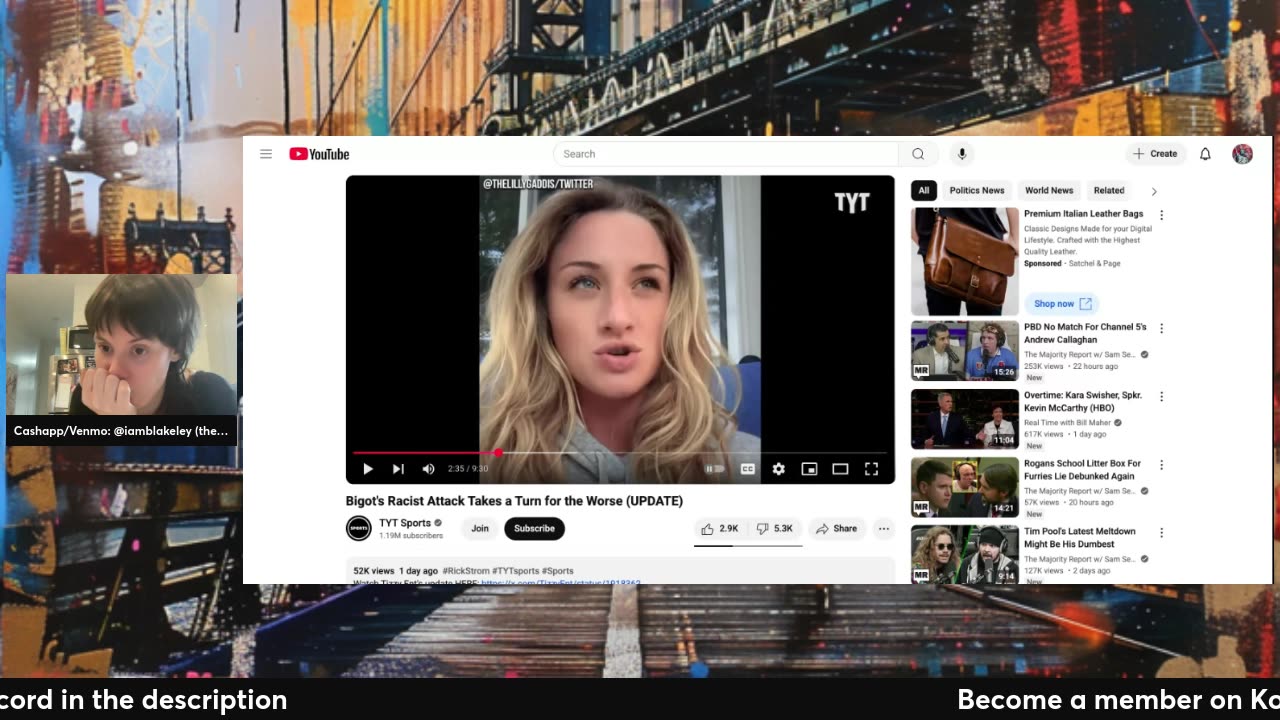
Task: Click the video title Bigot's Racist Attack
Action: click(514, 501)
